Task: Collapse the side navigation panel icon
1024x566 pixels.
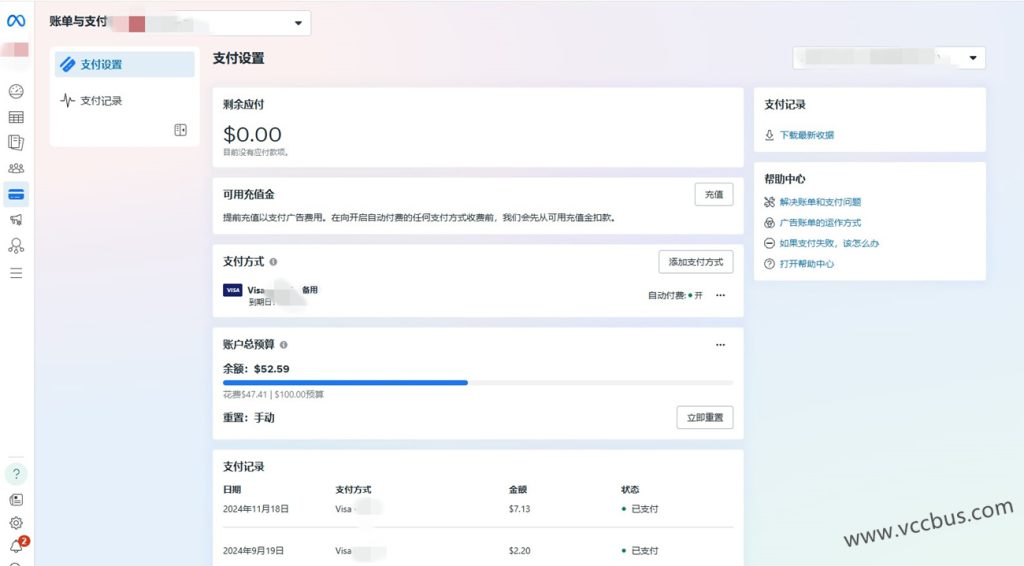Action: [x=181, y=130]
